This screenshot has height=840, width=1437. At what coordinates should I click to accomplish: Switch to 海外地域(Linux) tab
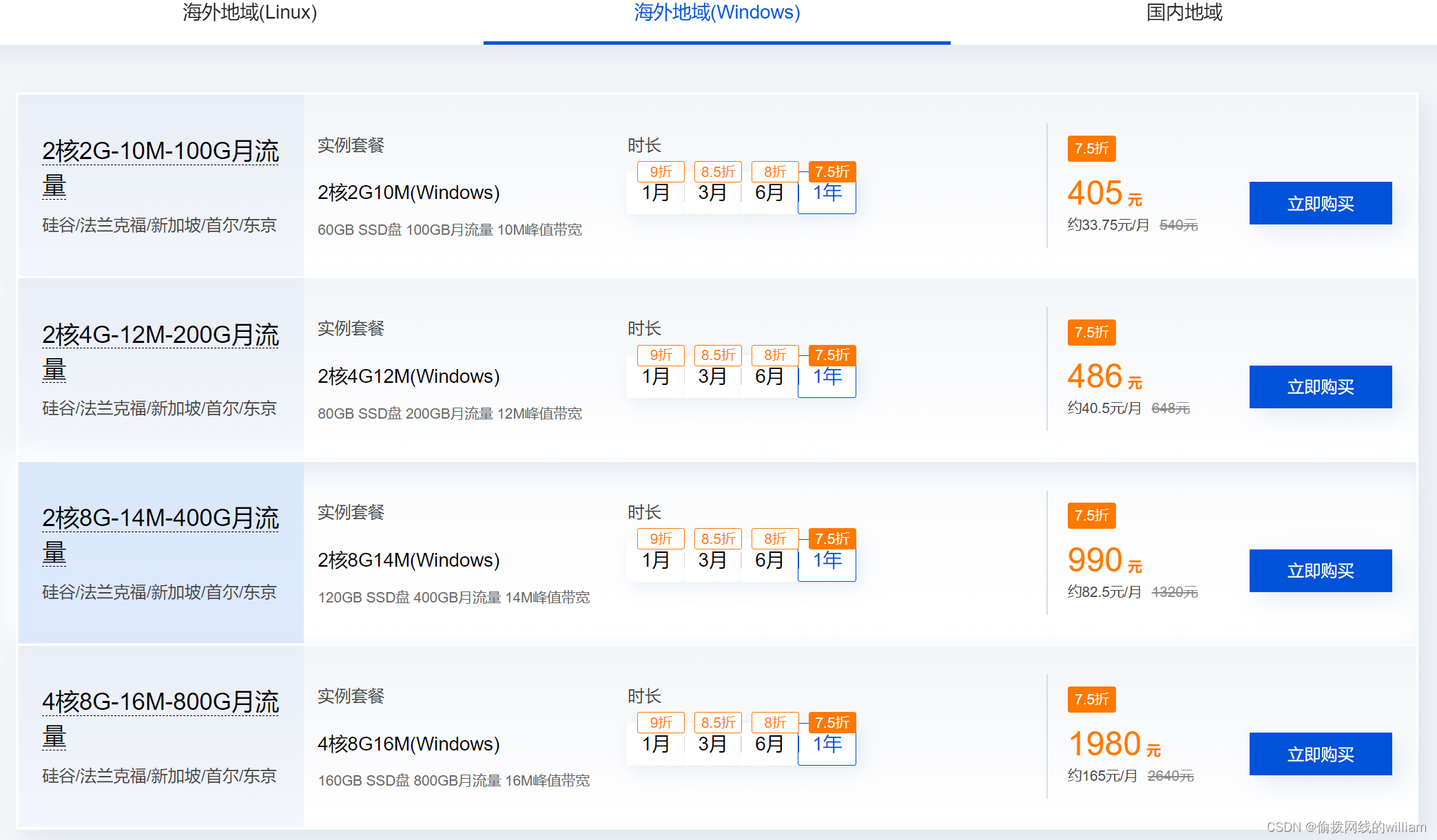click(x=249, y=12)
